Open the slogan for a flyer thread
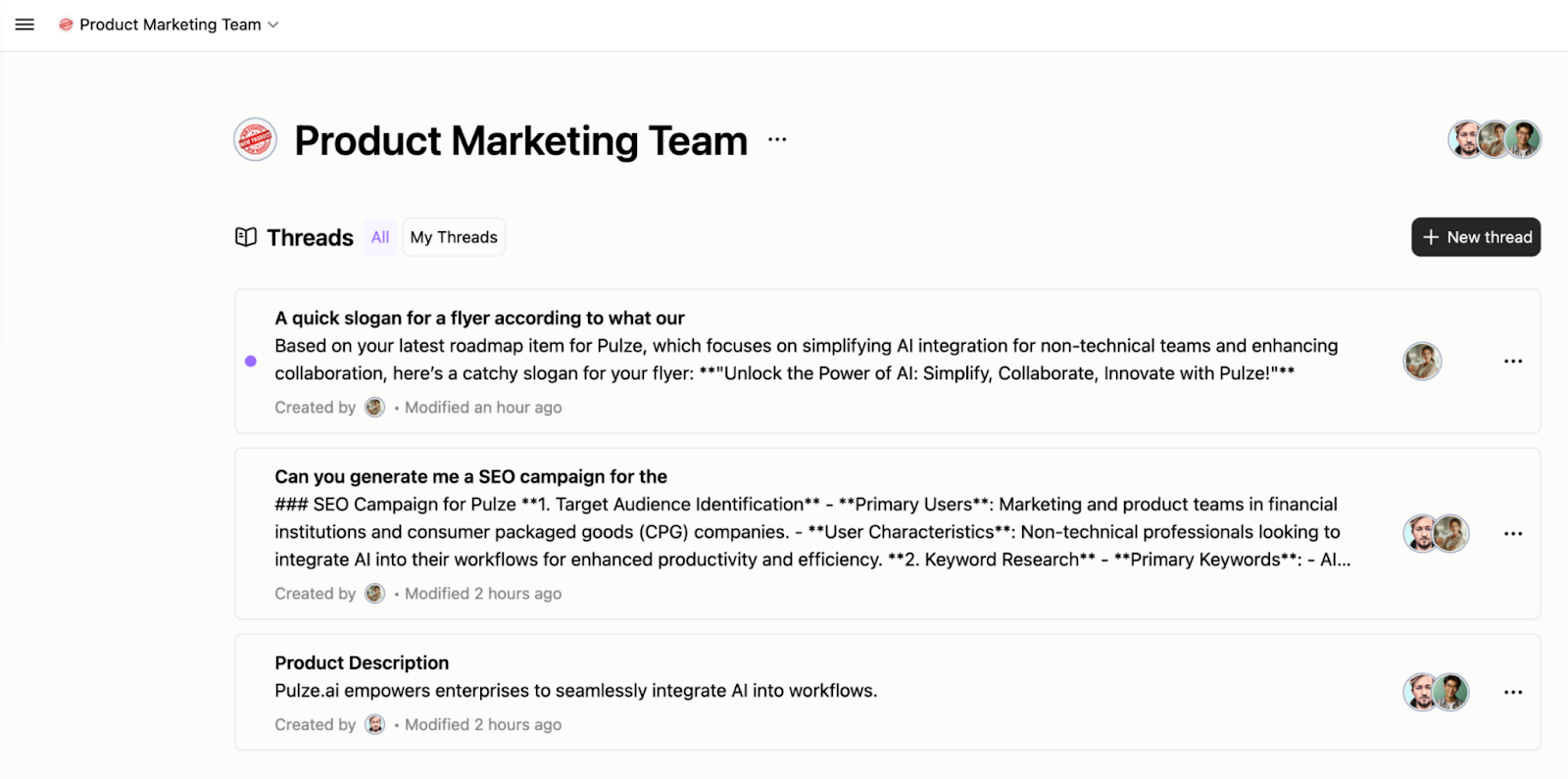This screenshot has width=1568, height=779. 479,318
